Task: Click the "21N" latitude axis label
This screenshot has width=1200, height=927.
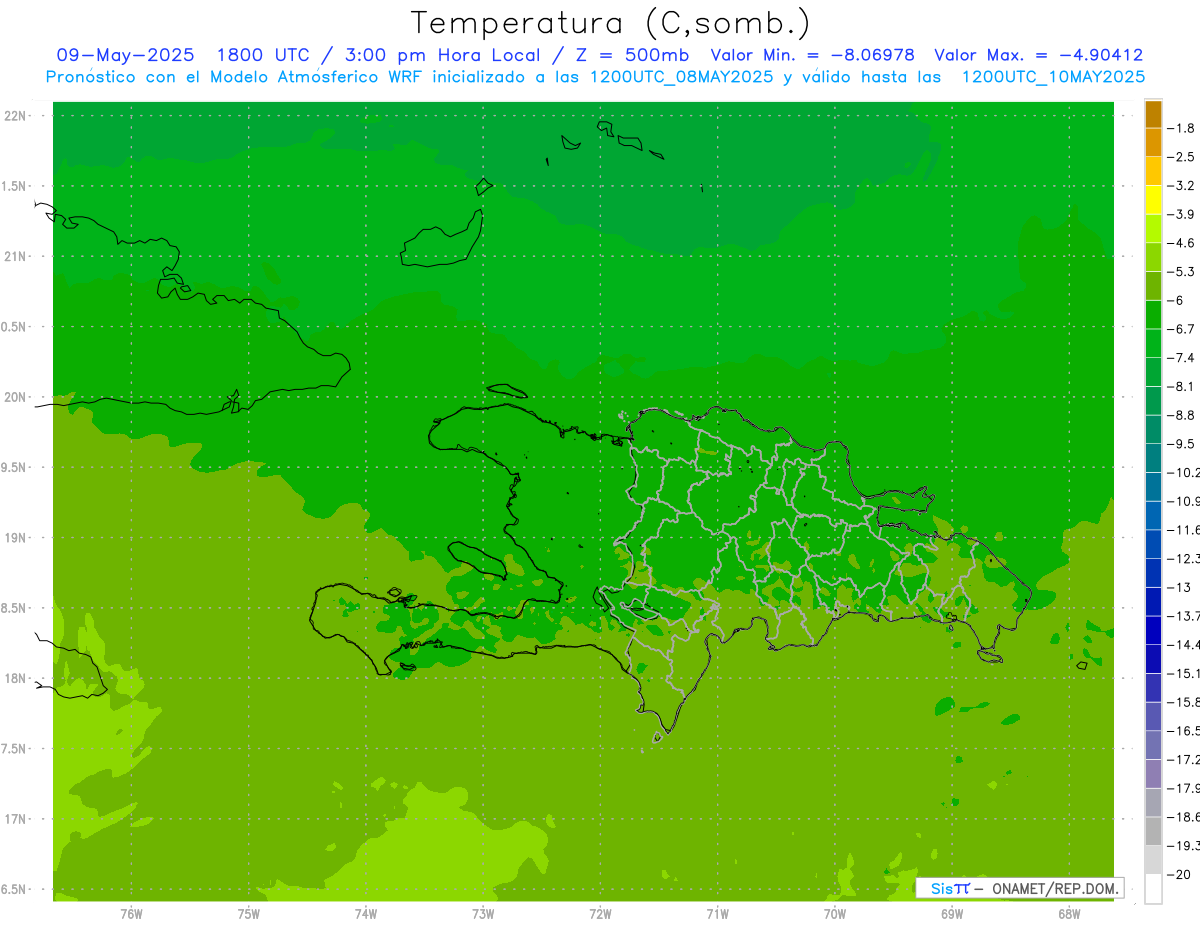Action: click(x=17, y=256)
